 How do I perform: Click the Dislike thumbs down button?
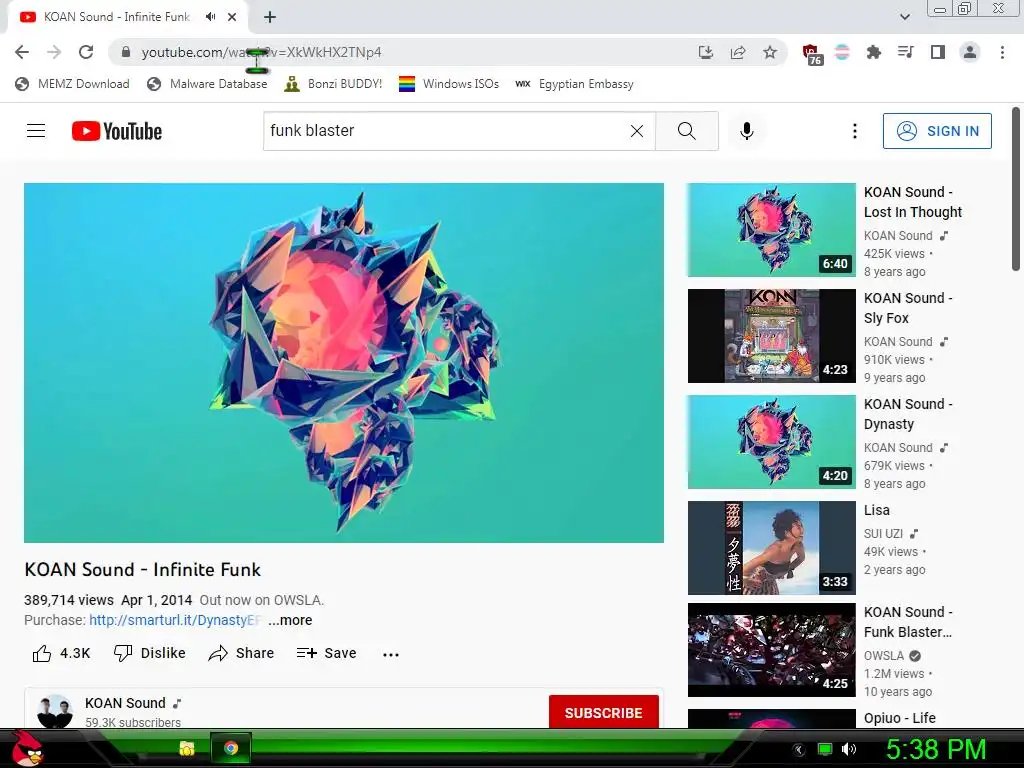pyautogui.click(x=150, y=653)
